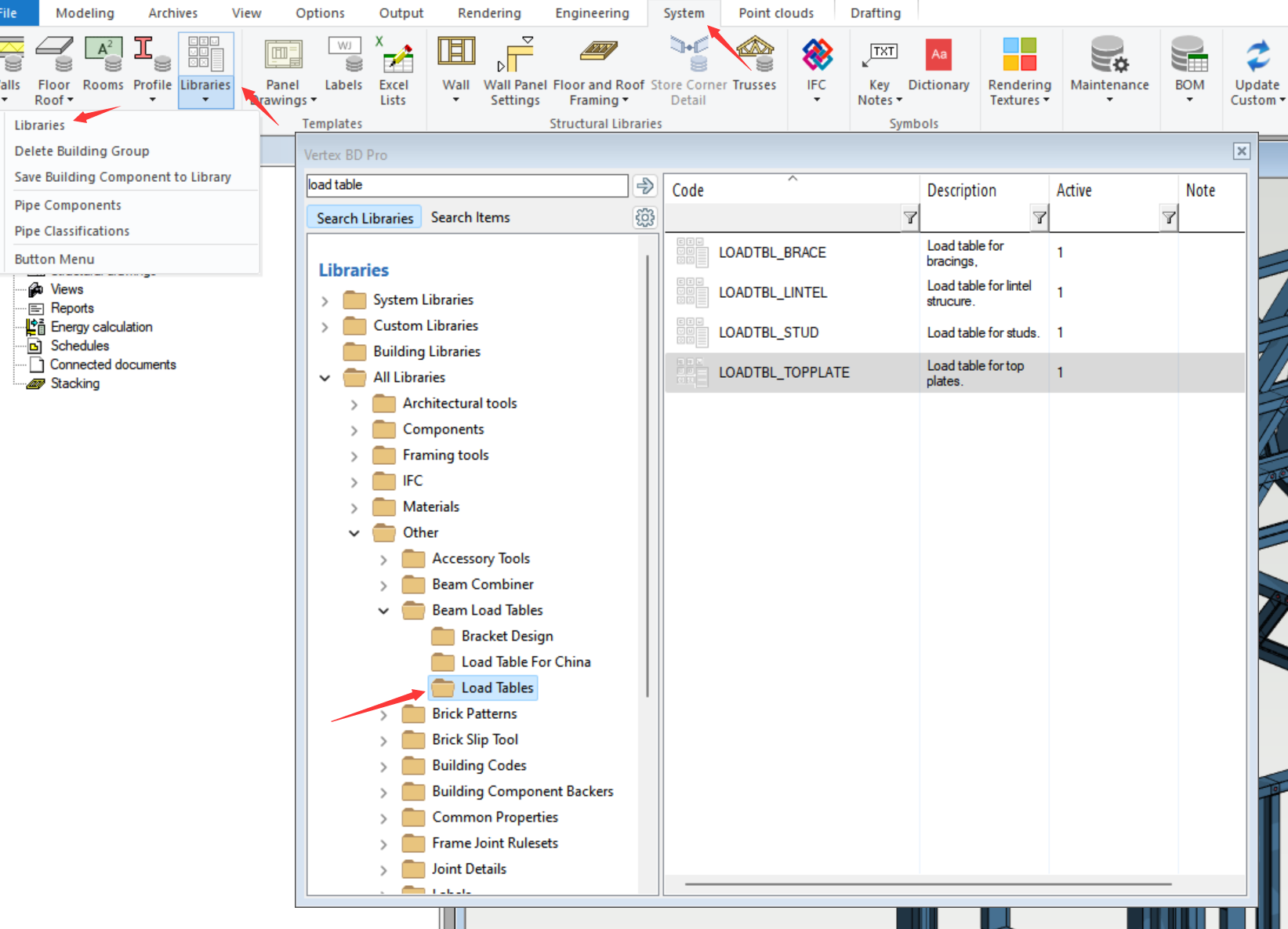Switch to the Engineering ribbon tab
The height and width of the screenshot is (929, 1288).
592,13
